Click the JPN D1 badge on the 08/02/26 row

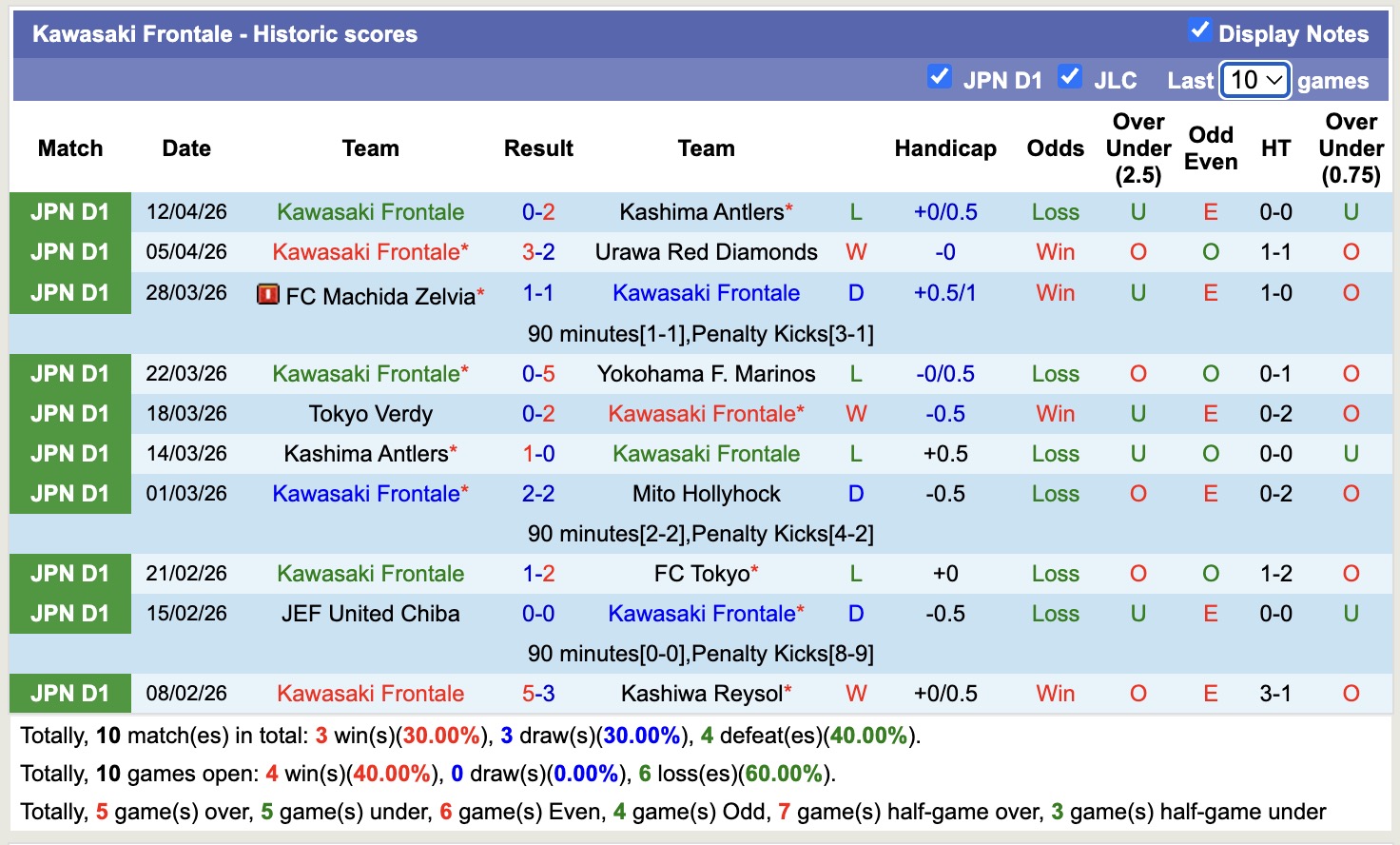(69, 693)
